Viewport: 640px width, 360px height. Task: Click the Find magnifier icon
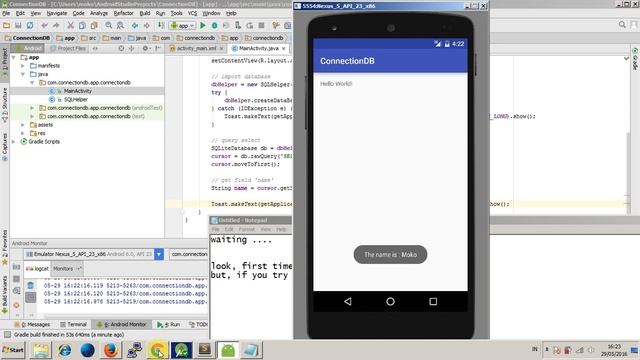coord(109,25)
